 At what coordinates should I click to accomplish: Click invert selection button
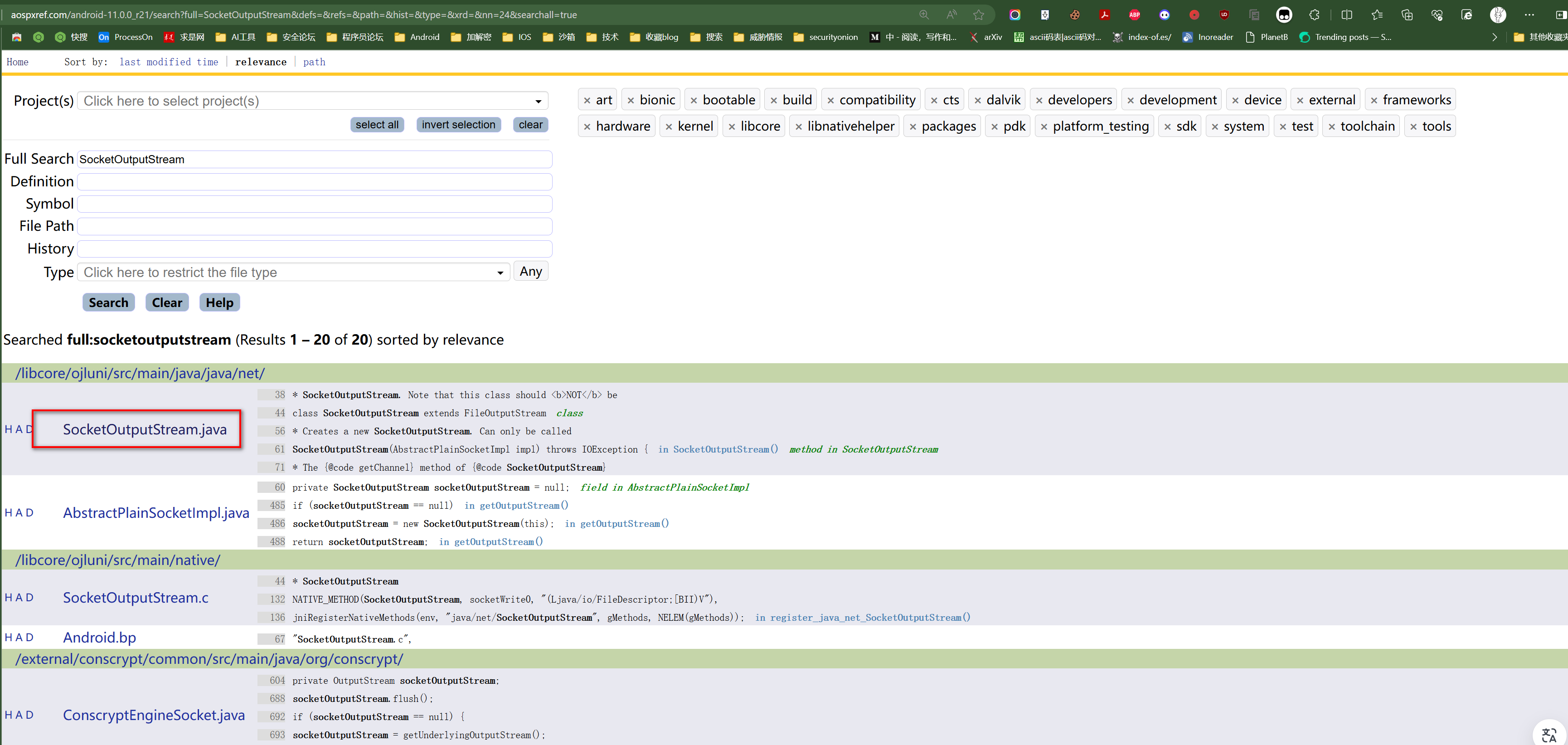(458, 125)
